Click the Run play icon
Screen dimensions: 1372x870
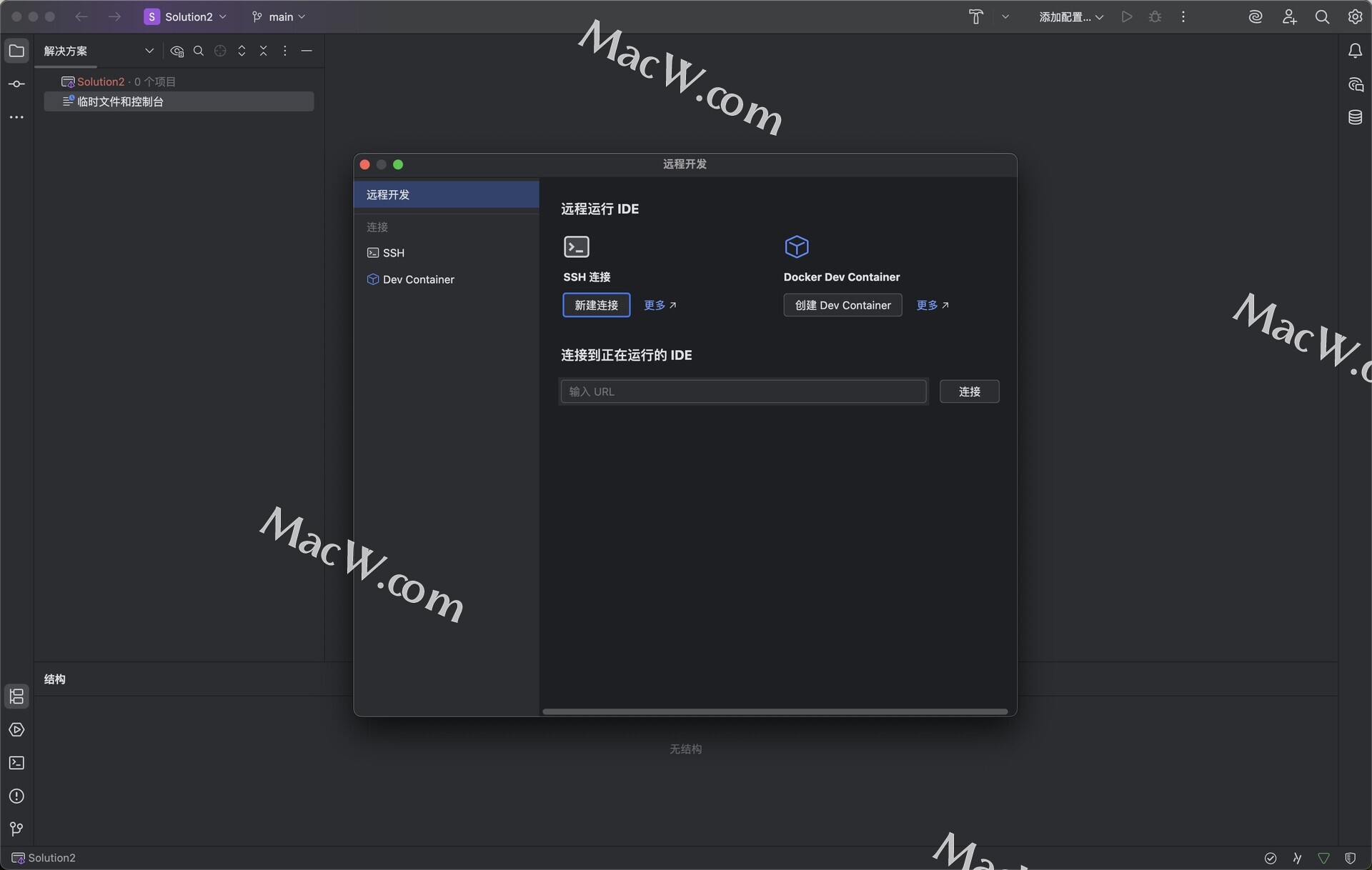tap(1127, 16)
